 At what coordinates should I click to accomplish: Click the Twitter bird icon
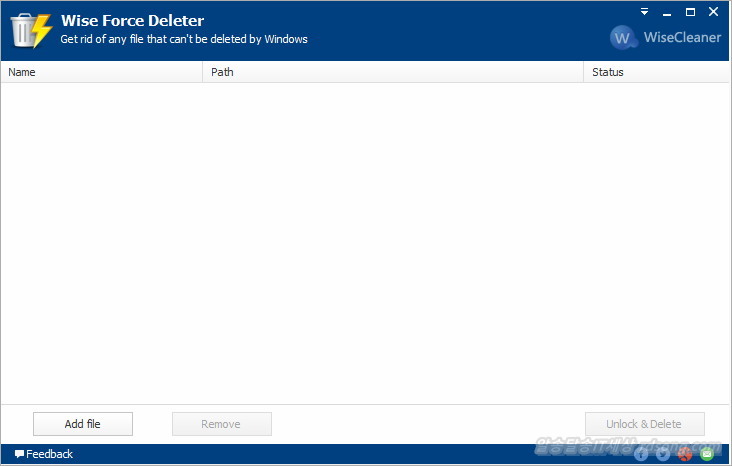coord(663,454)
